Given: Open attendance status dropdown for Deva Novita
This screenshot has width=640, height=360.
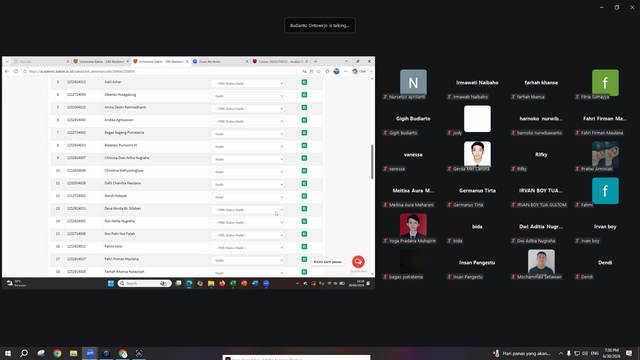Looking at the screenshot, I should click(x=247, y=210).
